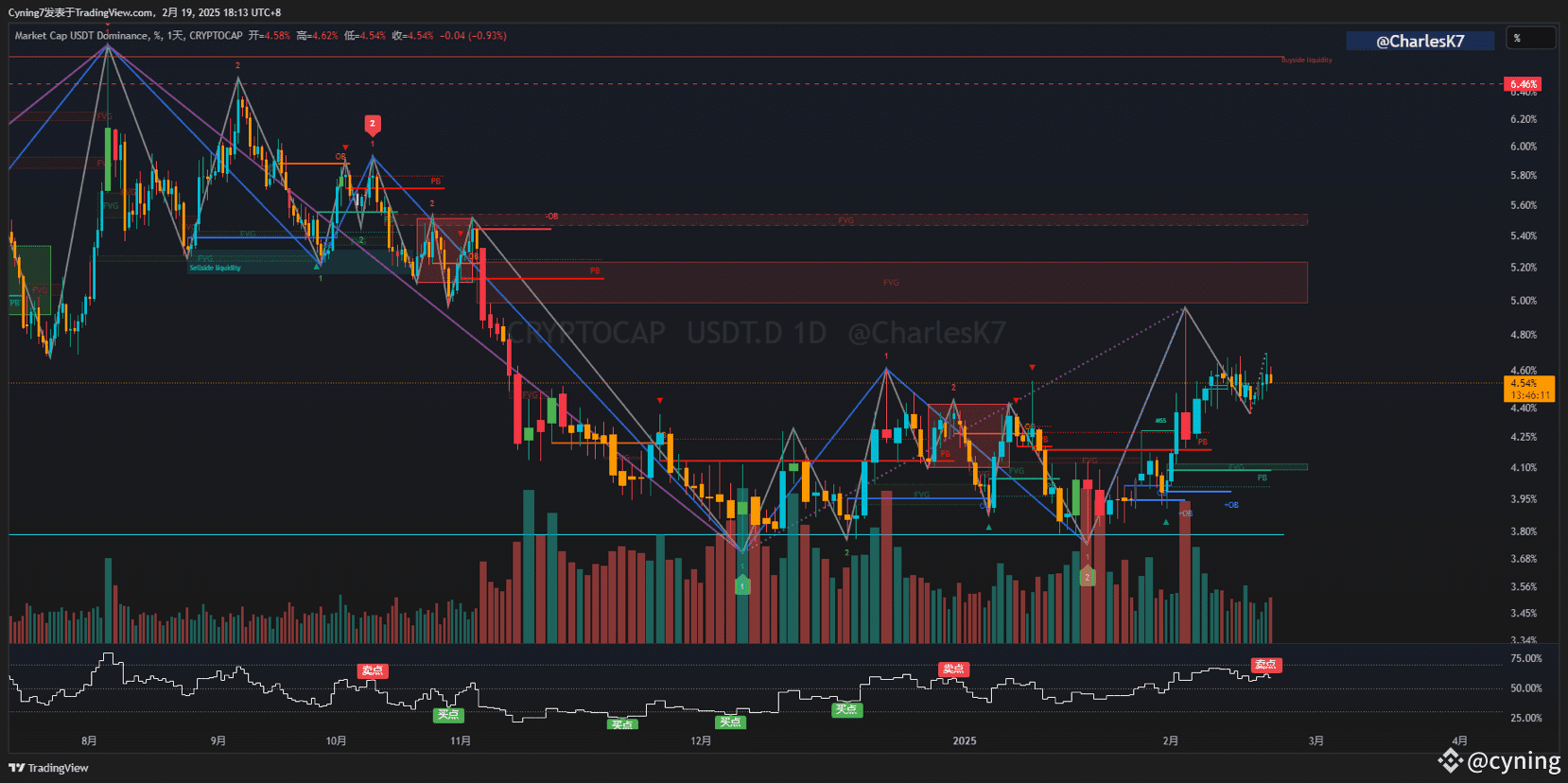Click the 4.80% price scale label

pos(1524,335)
